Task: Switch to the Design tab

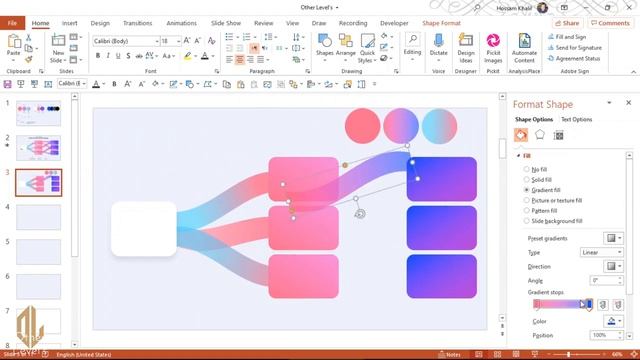Action: point(100,23)
